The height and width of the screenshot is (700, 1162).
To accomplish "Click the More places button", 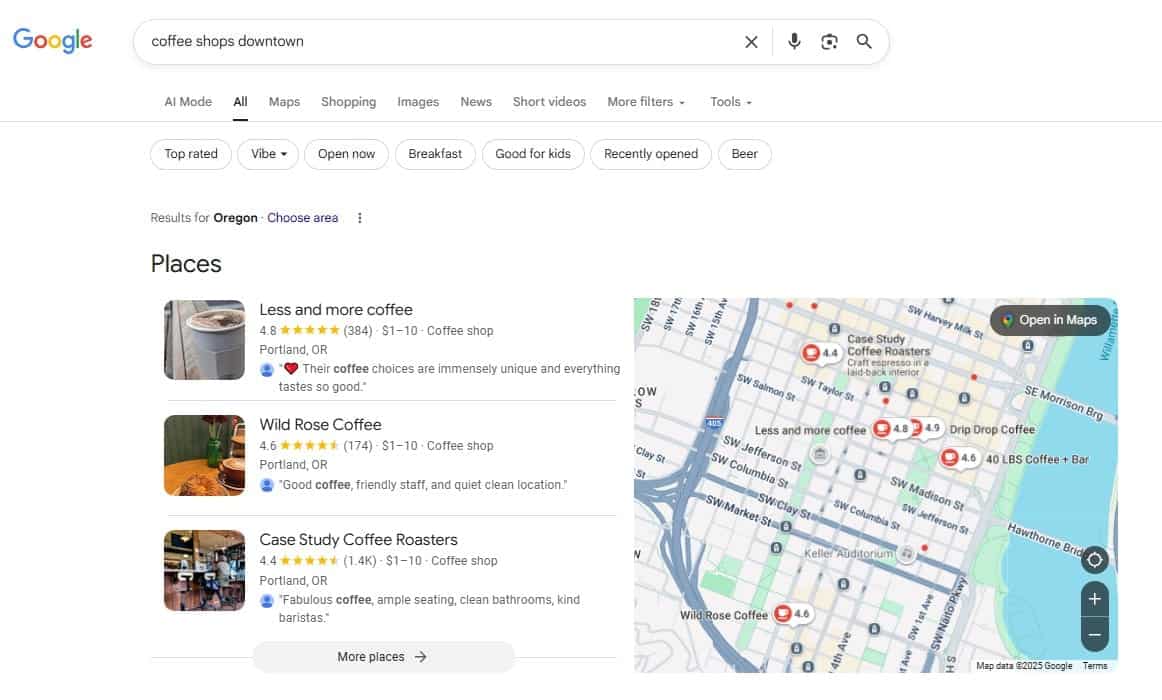I will pyautogui.click(x=383, y=657).
